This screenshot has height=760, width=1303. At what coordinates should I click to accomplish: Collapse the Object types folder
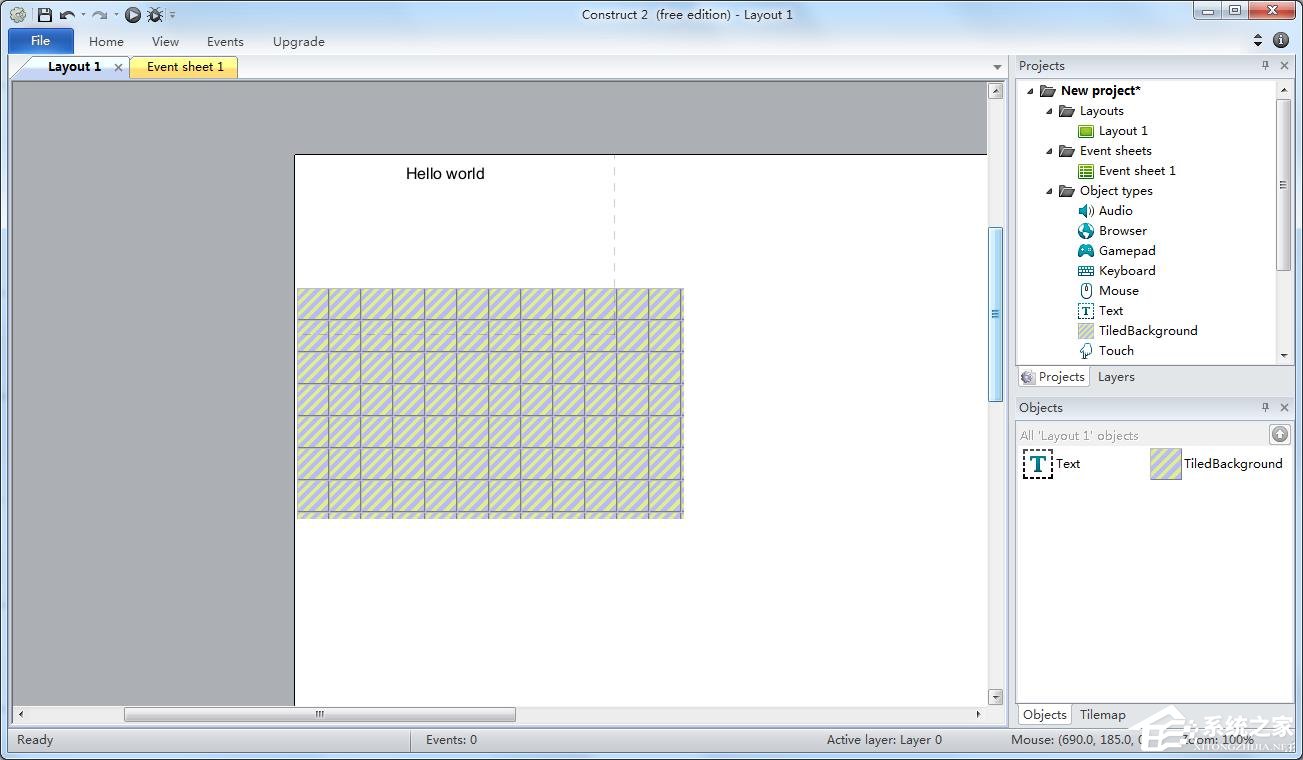click(1050, 191)
